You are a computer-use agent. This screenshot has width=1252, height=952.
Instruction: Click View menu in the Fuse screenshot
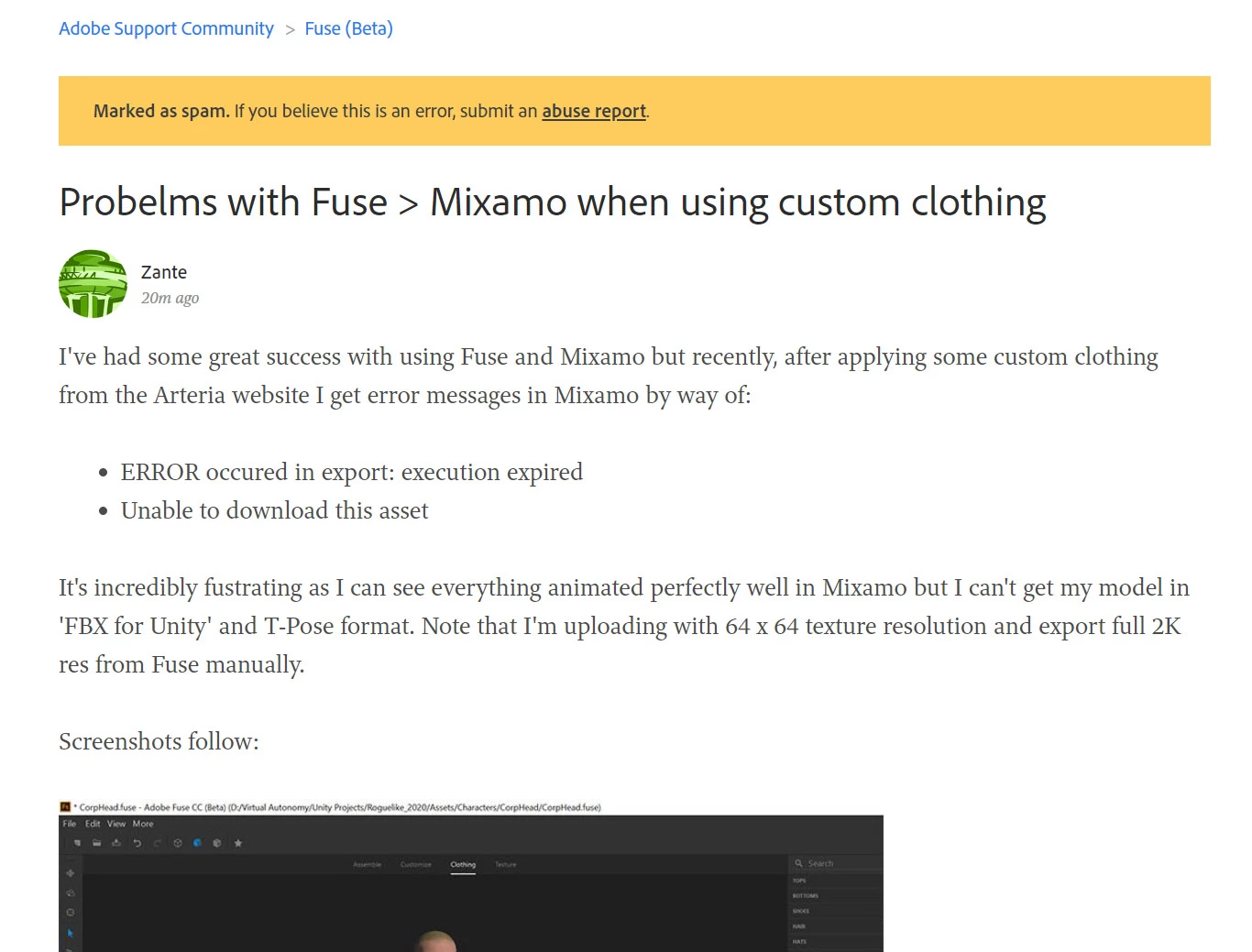pyautogui.click(x=116, y=824)
